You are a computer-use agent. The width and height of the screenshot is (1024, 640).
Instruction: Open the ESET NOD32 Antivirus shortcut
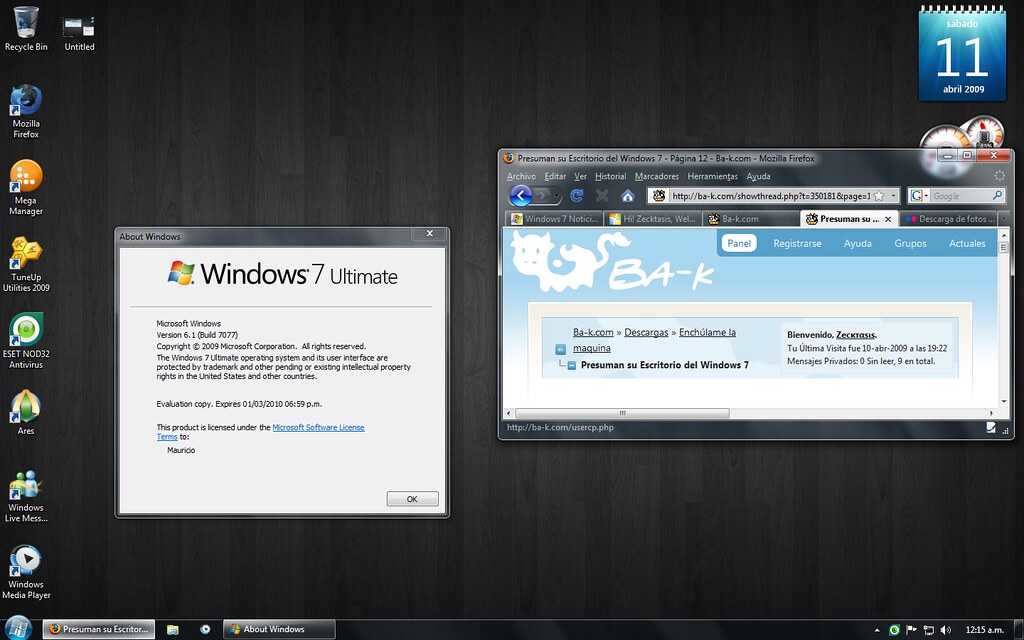tap(26, 341)
